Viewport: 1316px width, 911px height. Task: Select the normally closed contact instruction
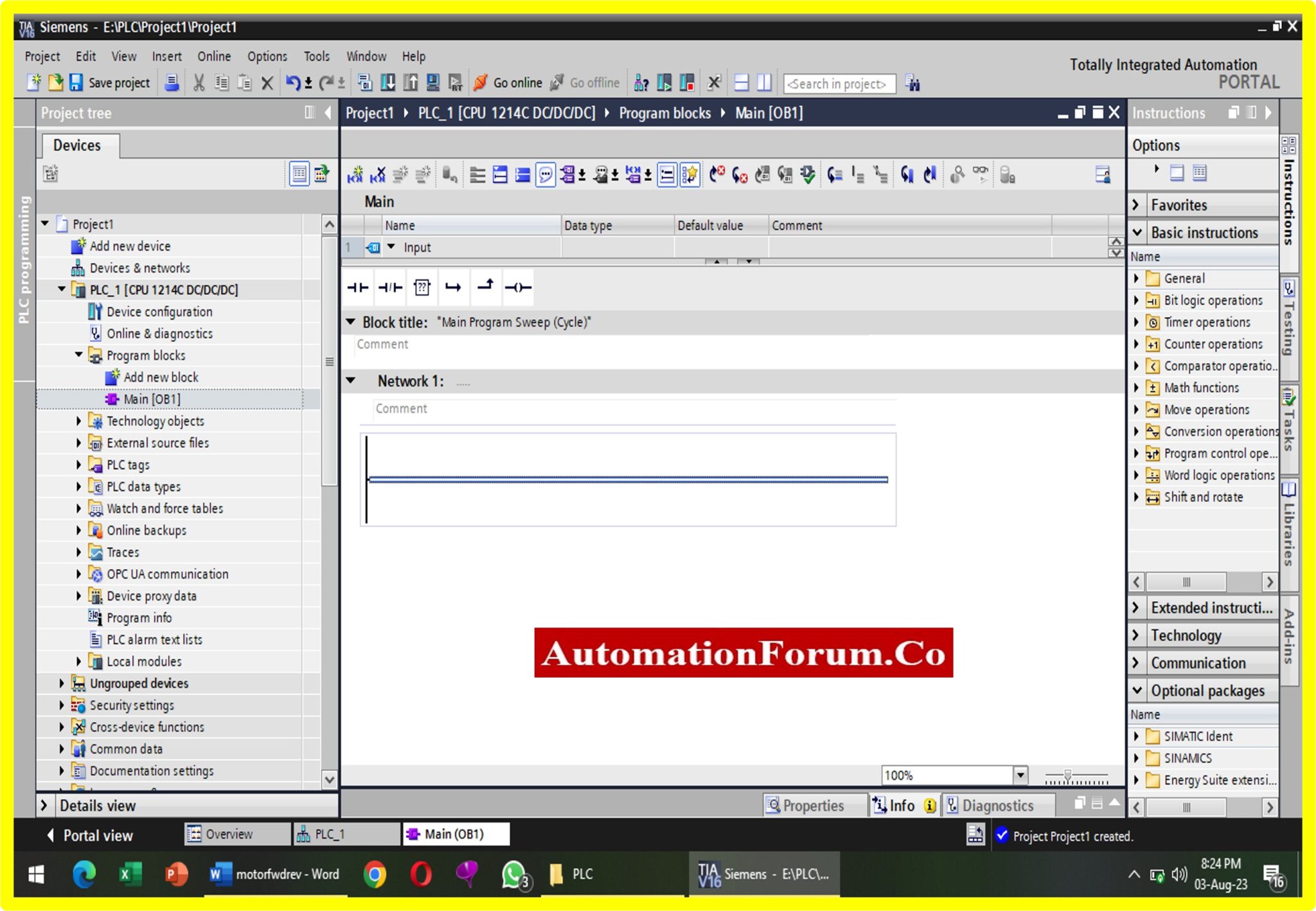click(390, 287)
